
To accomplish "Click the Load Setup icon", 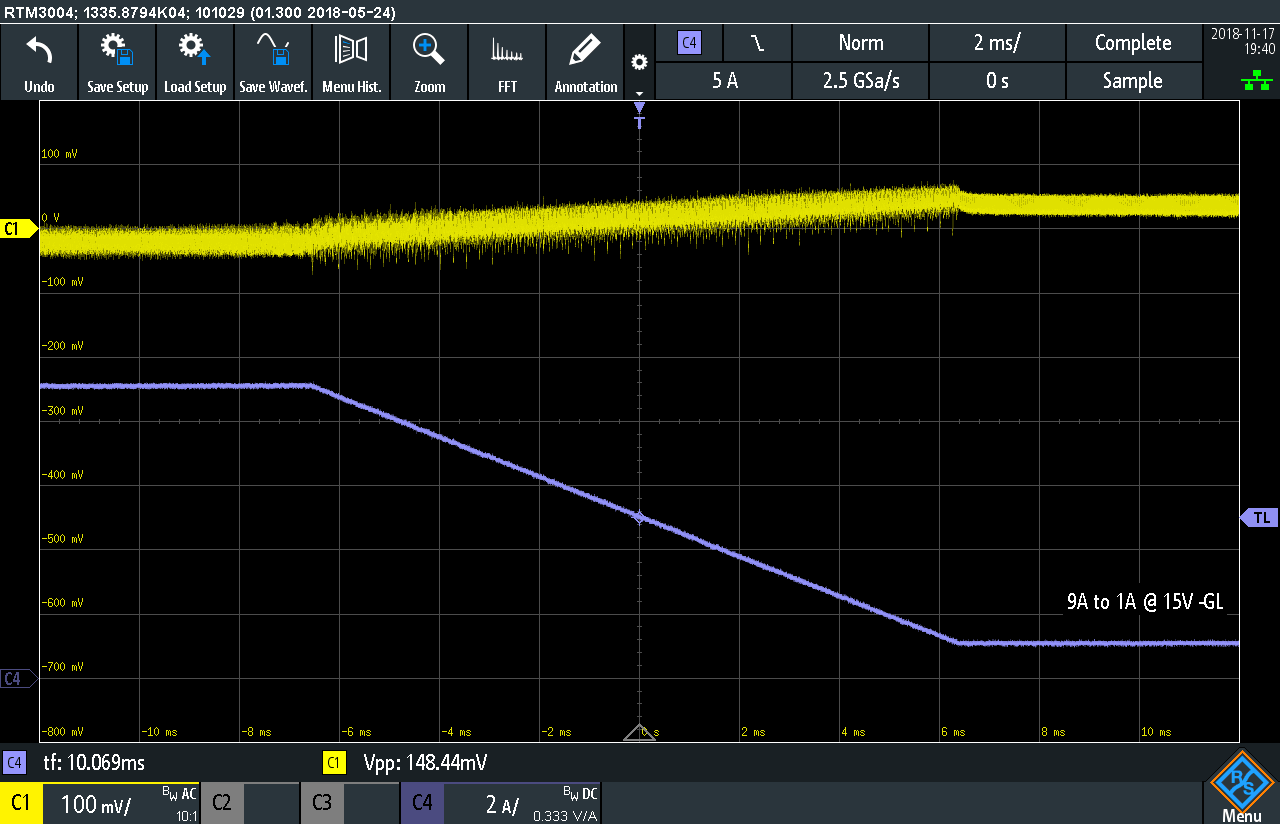I will pyautogui.click(x=195, y=62).
